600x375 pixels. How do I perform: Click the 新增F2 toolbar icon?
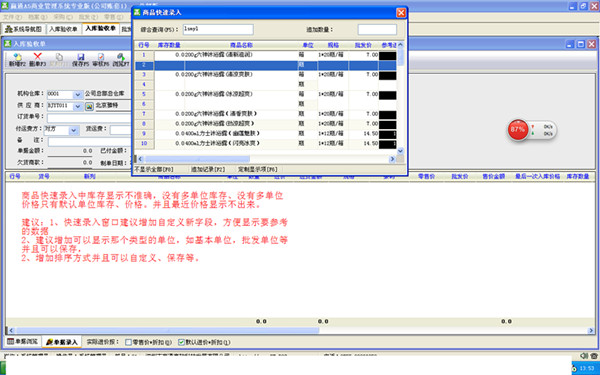pos(17,60)
